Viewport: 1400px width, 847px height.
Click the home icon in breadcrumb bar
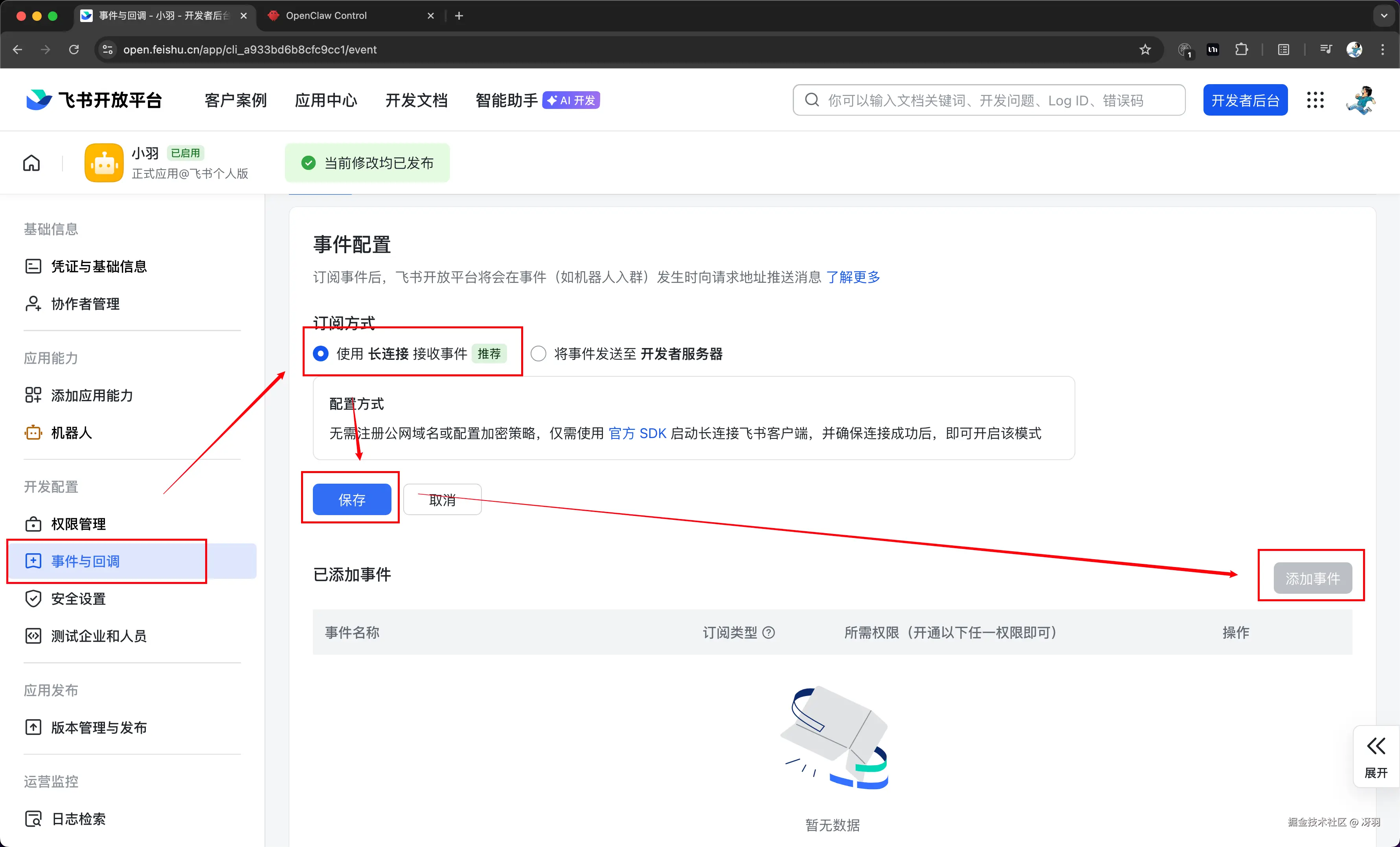(31, 163)
